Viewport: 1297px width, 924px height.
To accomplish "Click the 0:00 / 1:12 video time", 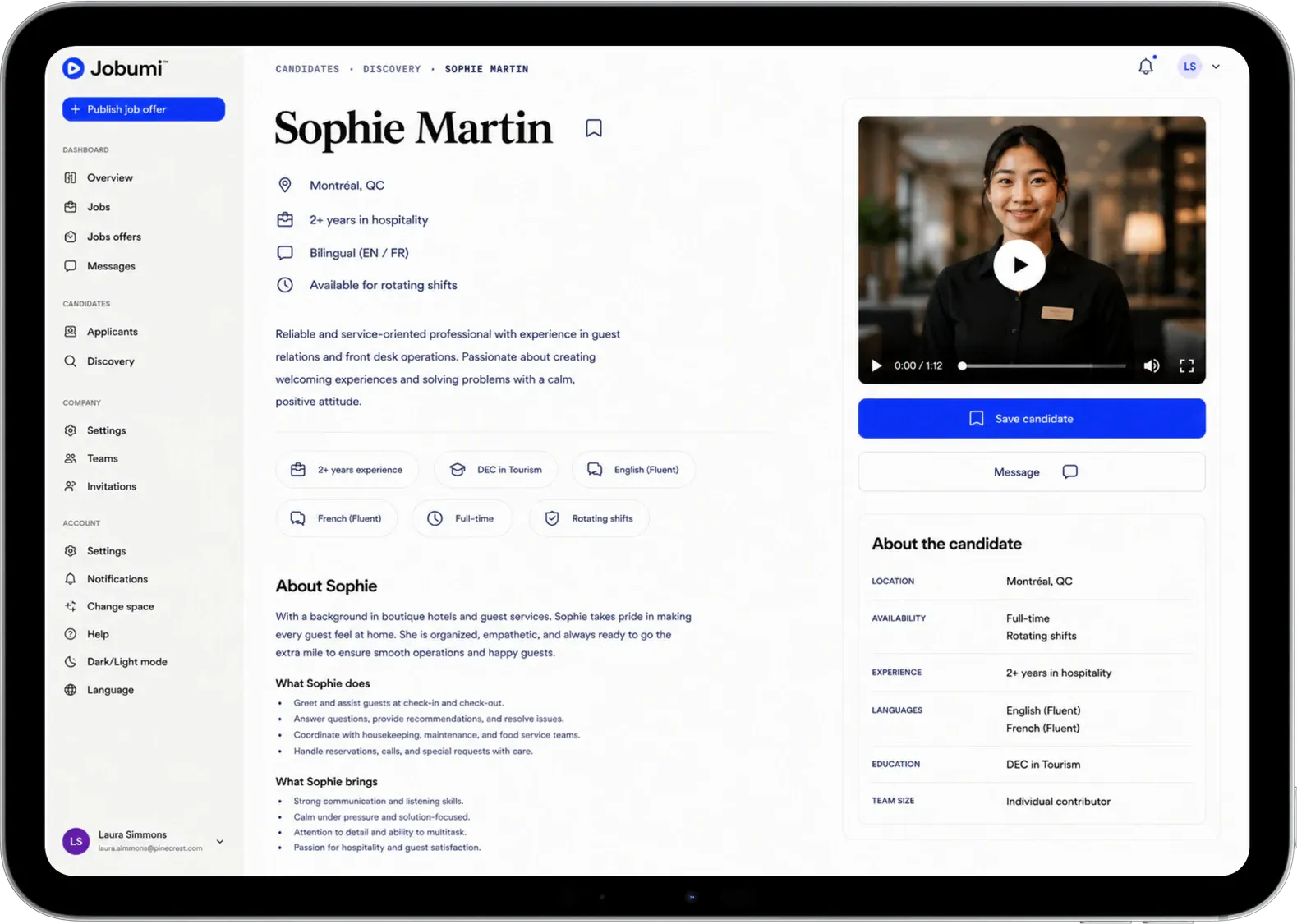I will point(918,365).
